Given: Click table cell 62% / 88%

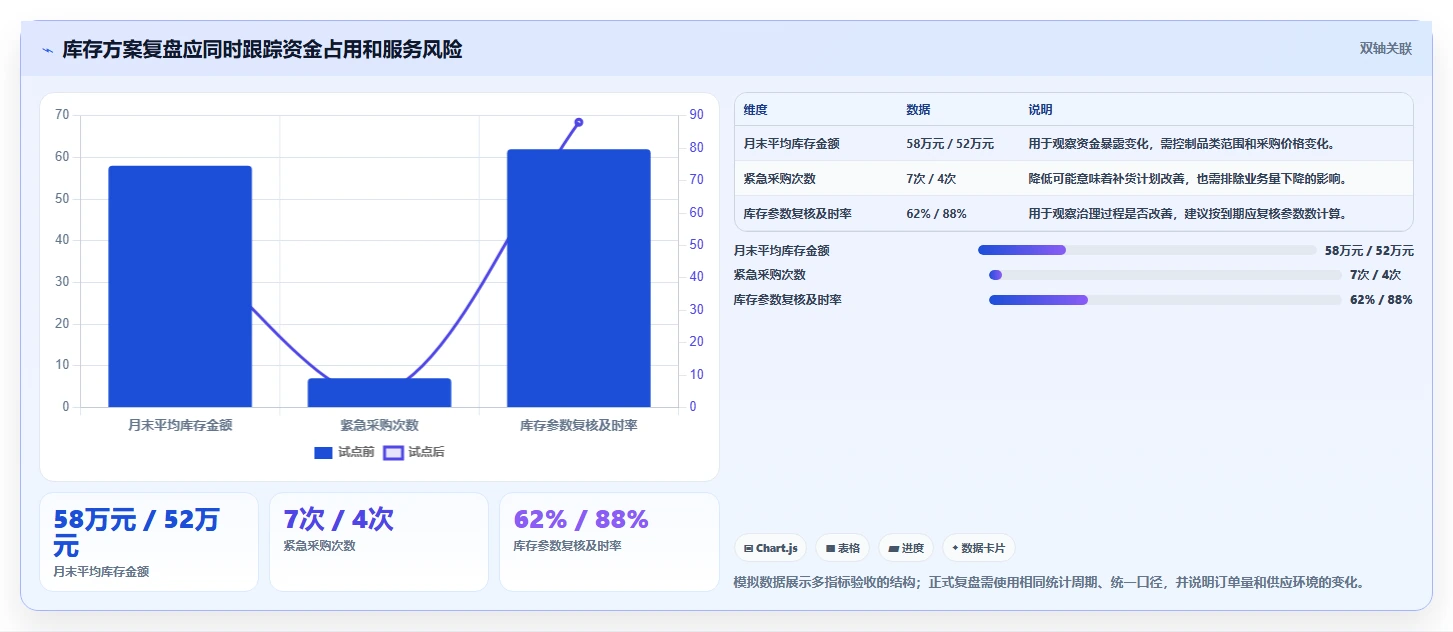Looking at the screenshot, I should [x=938, y=213].
